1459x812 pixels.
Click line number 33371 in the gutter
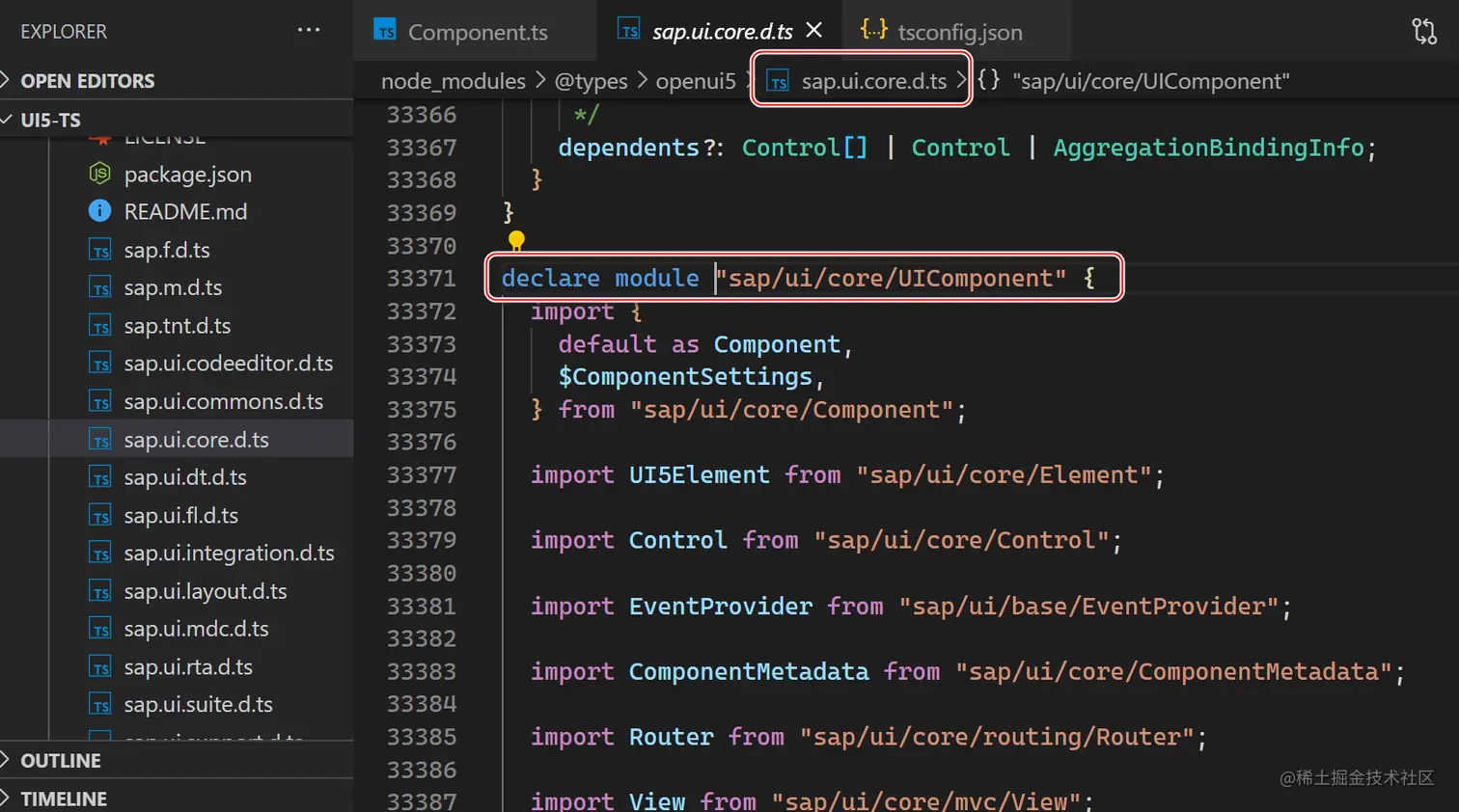coord(422,279)
